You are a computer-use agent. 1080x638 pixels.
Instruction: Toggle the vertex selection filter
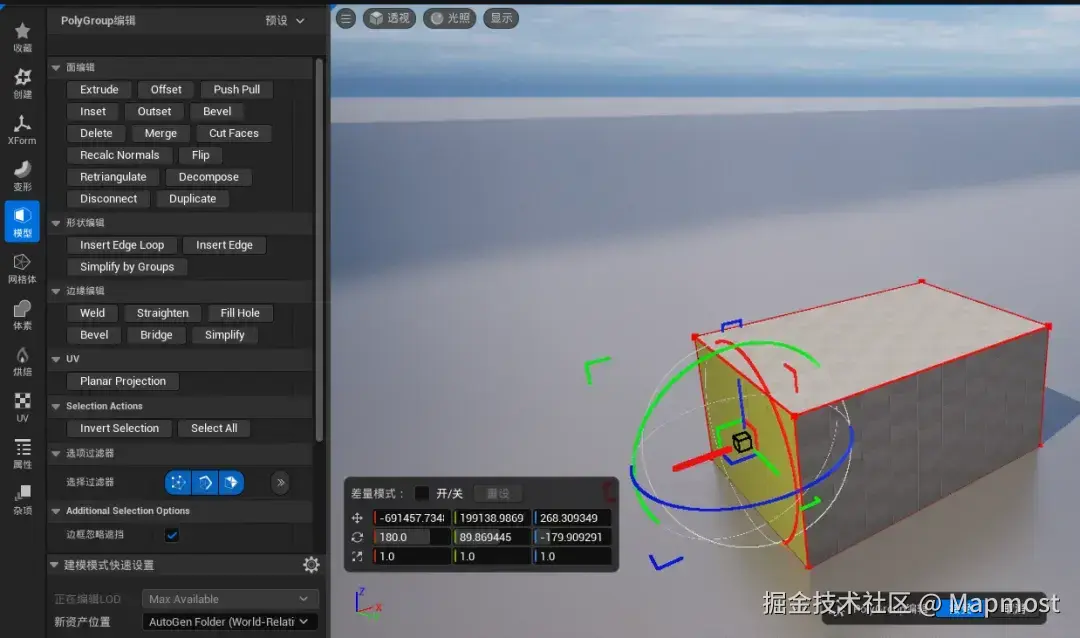coord(178,482)
